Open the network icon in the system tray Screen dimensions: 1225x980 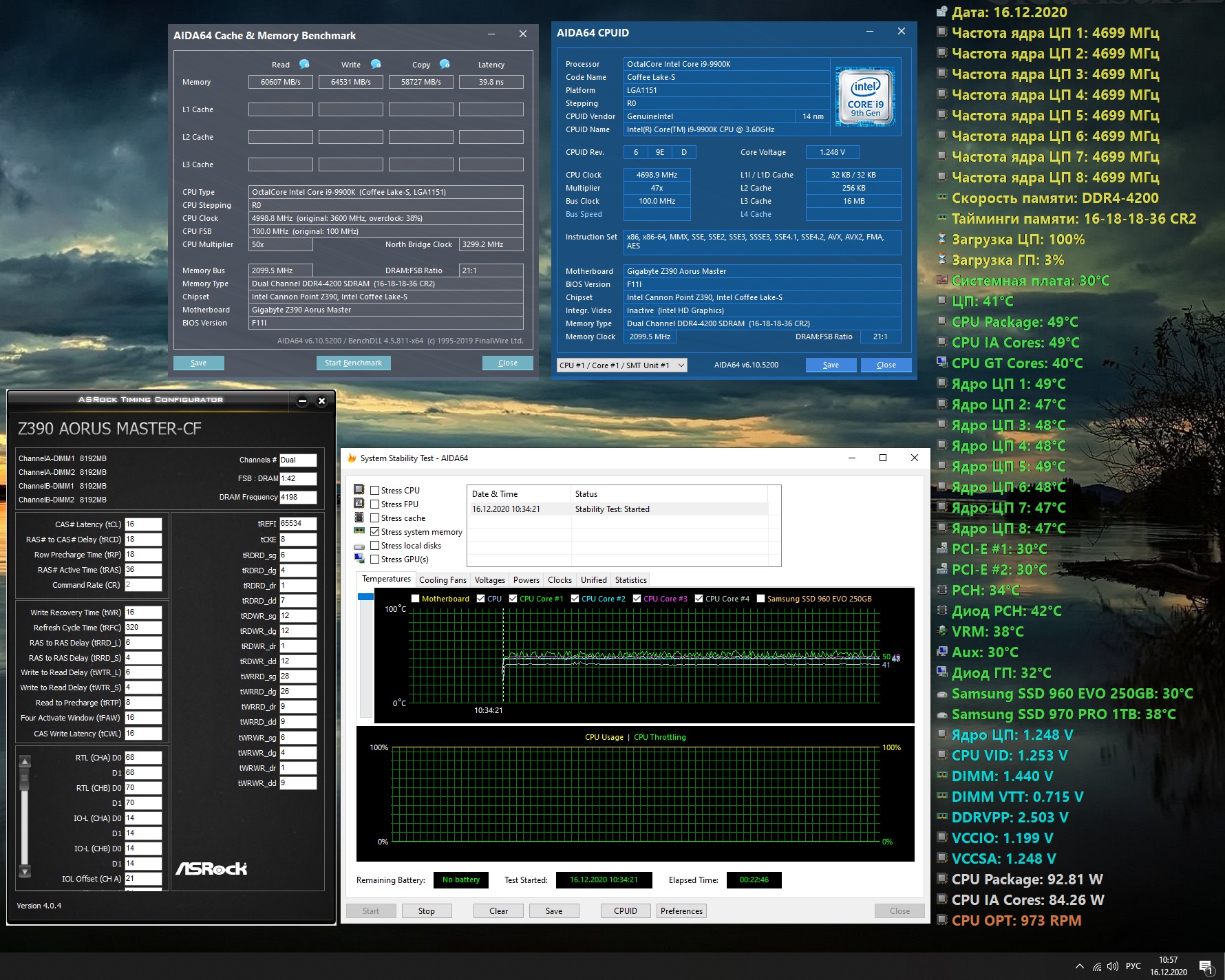point(1097,966)
